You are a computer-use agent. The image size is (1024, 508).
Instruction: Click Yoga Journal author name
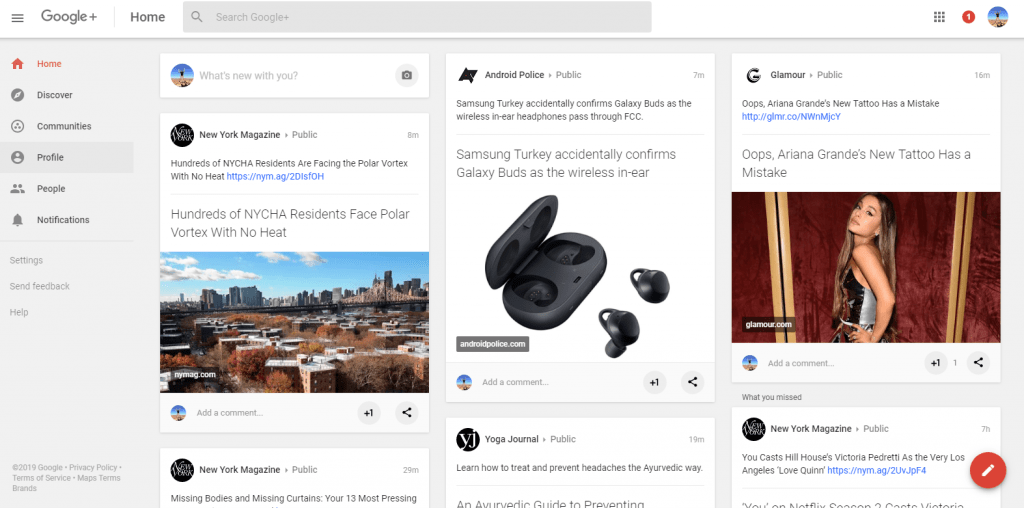[511, 439]
